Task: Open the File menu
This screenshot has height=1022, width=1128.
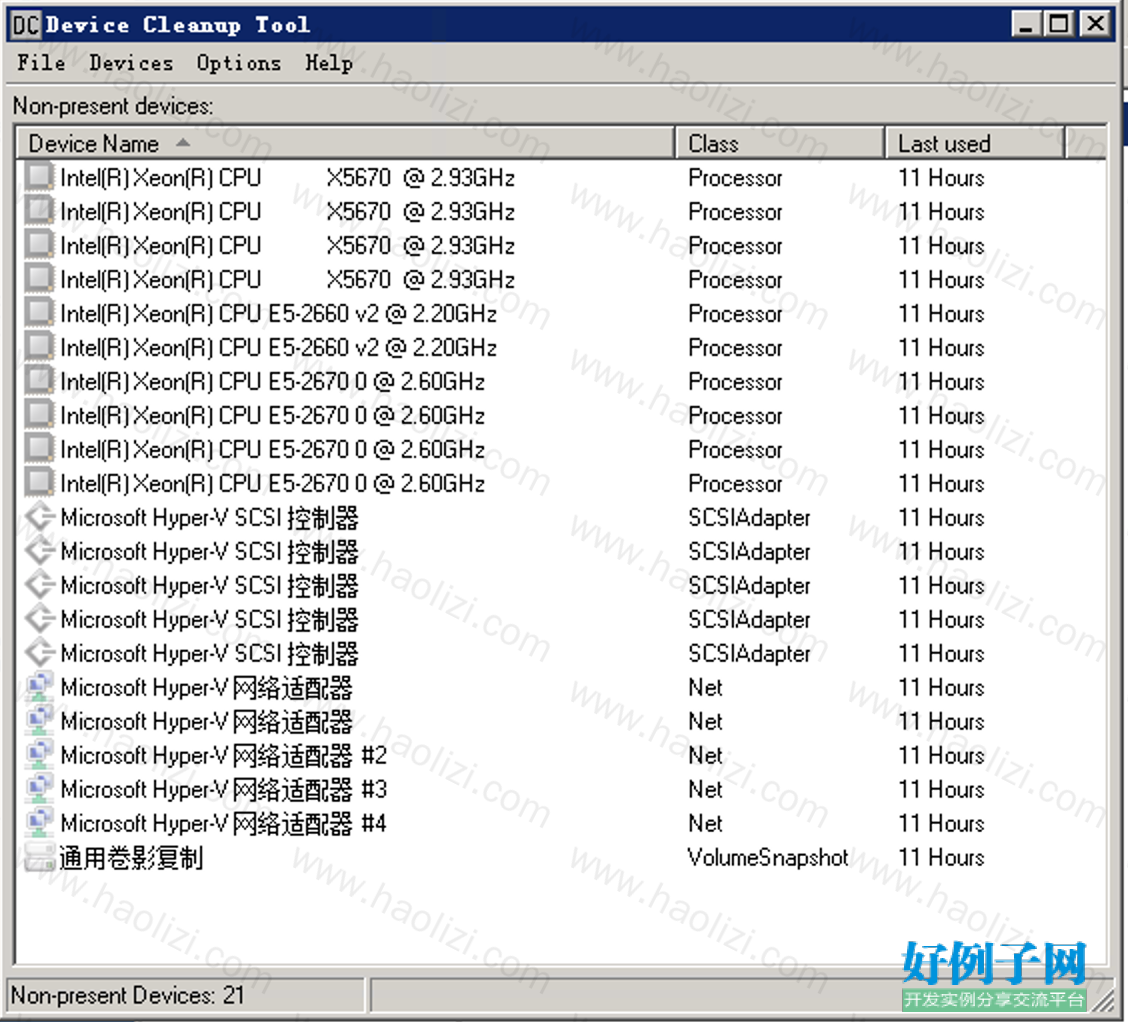Action: coord(41,63)
